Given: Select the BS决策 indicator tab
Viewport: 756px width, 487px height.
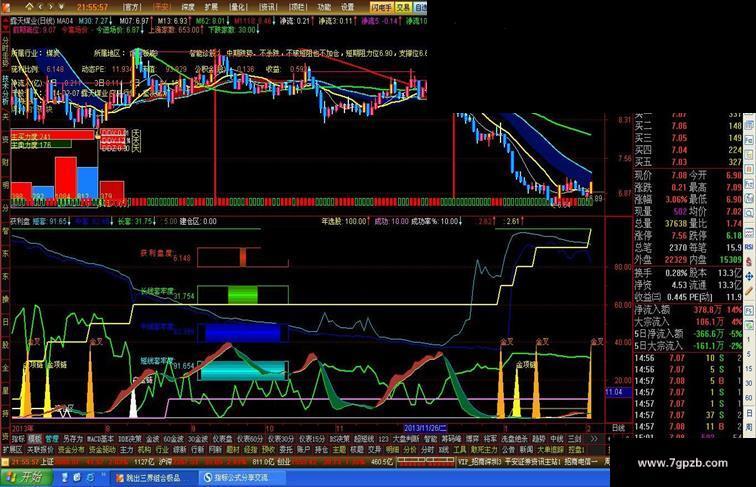Looking at the screenshot, I should [340, 439].
